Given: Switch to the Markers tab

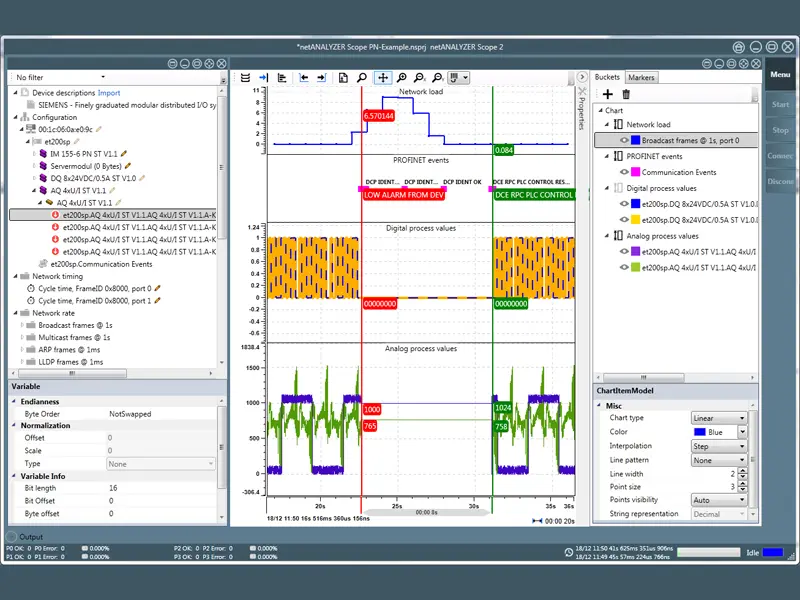Looking at the screenshot, I should click(x=641, y=76).
